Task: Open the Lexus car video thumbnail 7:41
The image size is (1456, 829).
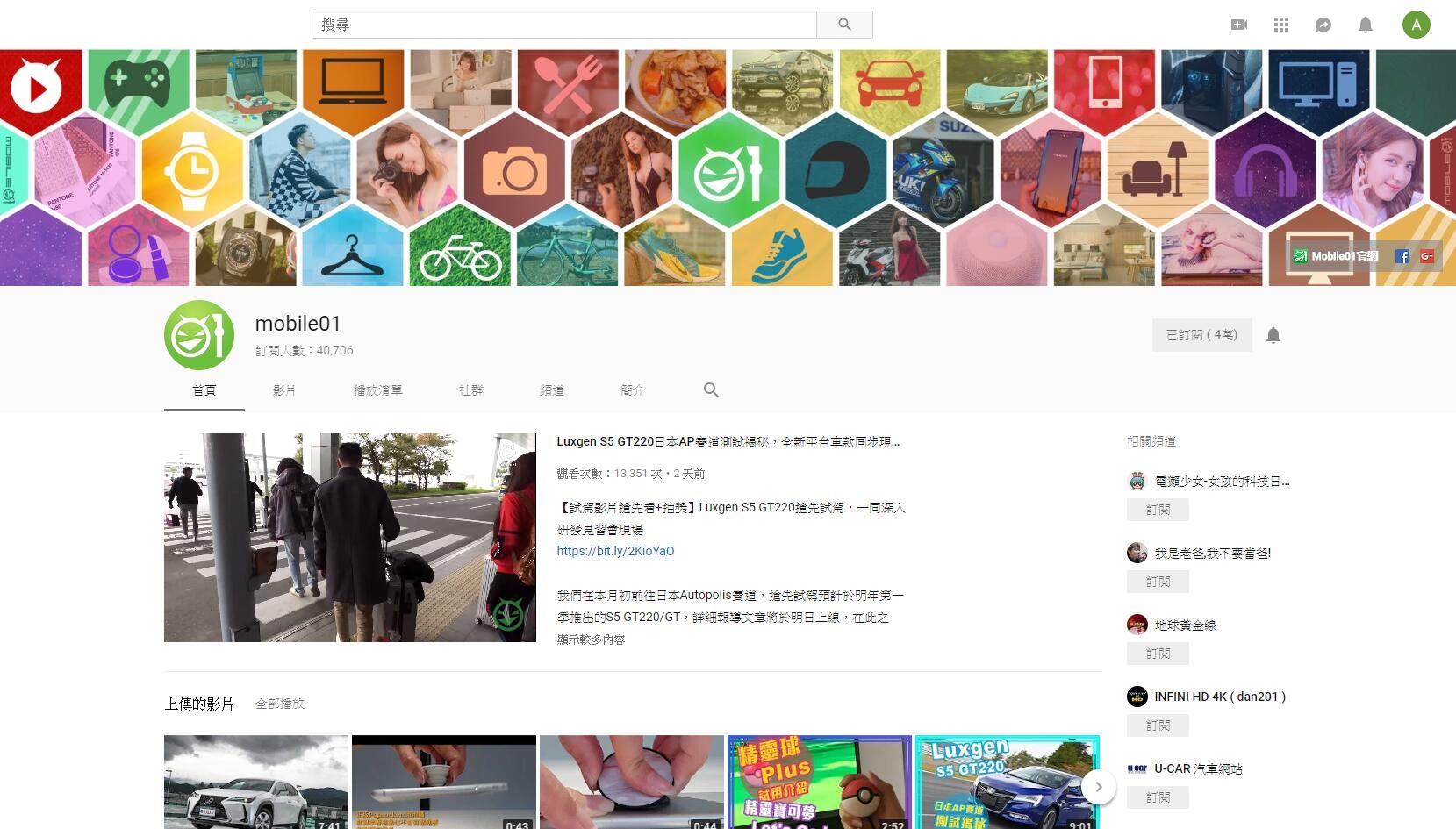Action: 256,782
